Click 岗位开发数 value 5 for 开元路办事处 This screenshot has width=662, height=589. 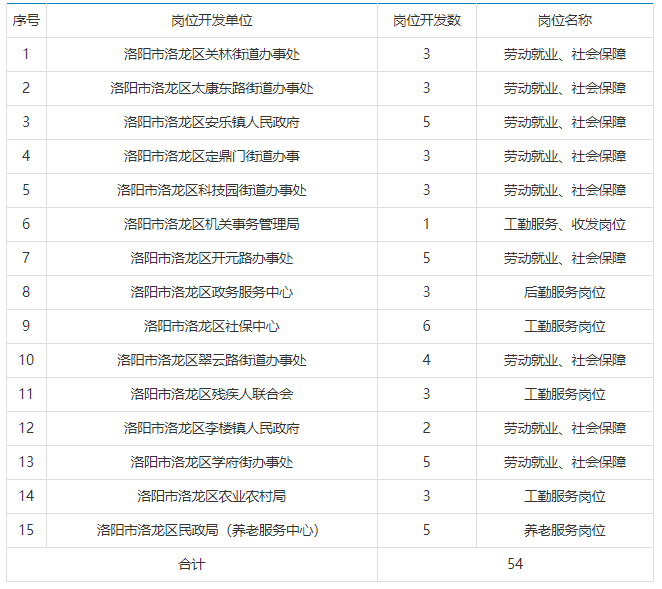coord(427,258)
